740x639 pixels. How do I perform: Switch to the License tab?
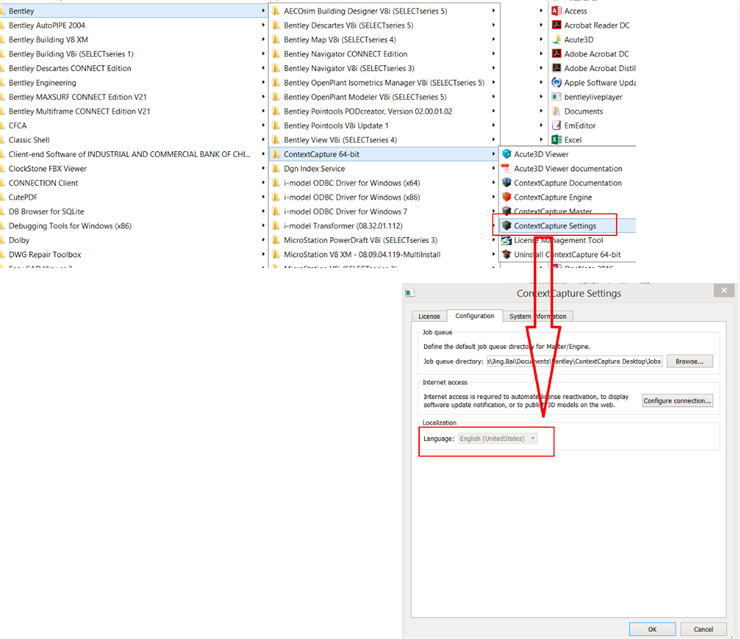(x=429, y=316)
